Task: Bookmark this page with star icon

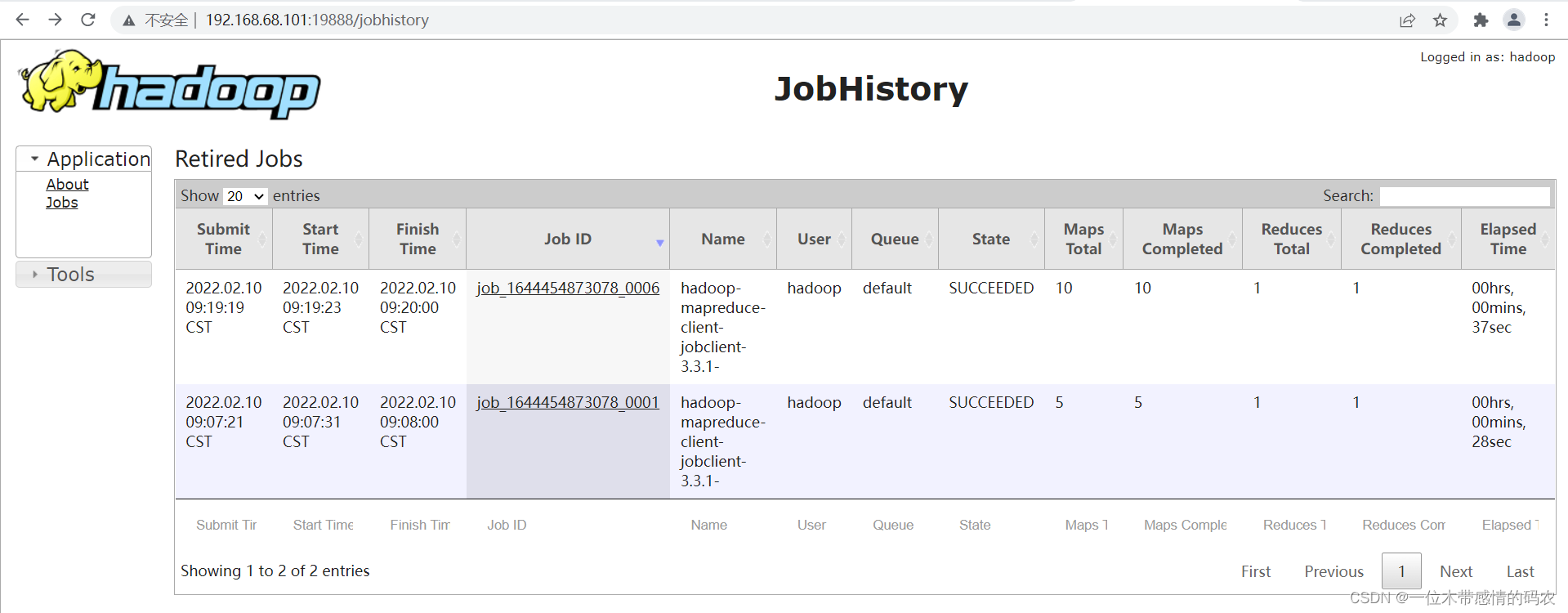Action: tap(1440, 20)
